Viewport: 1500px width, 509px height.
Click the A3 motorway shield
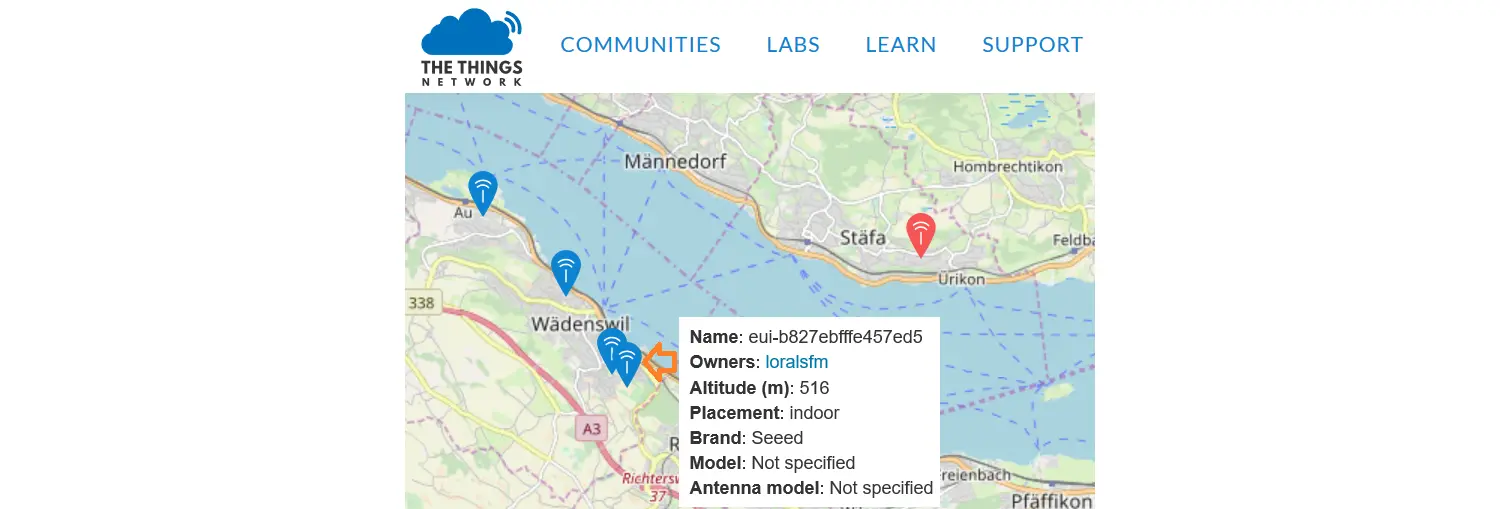(x=592, y=429)
